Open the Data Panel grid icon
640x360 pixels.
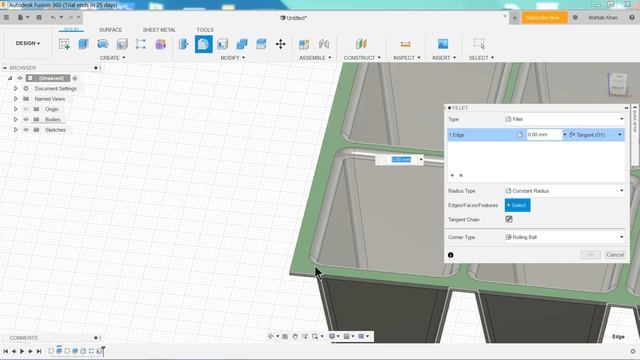(x=6, y=18)
